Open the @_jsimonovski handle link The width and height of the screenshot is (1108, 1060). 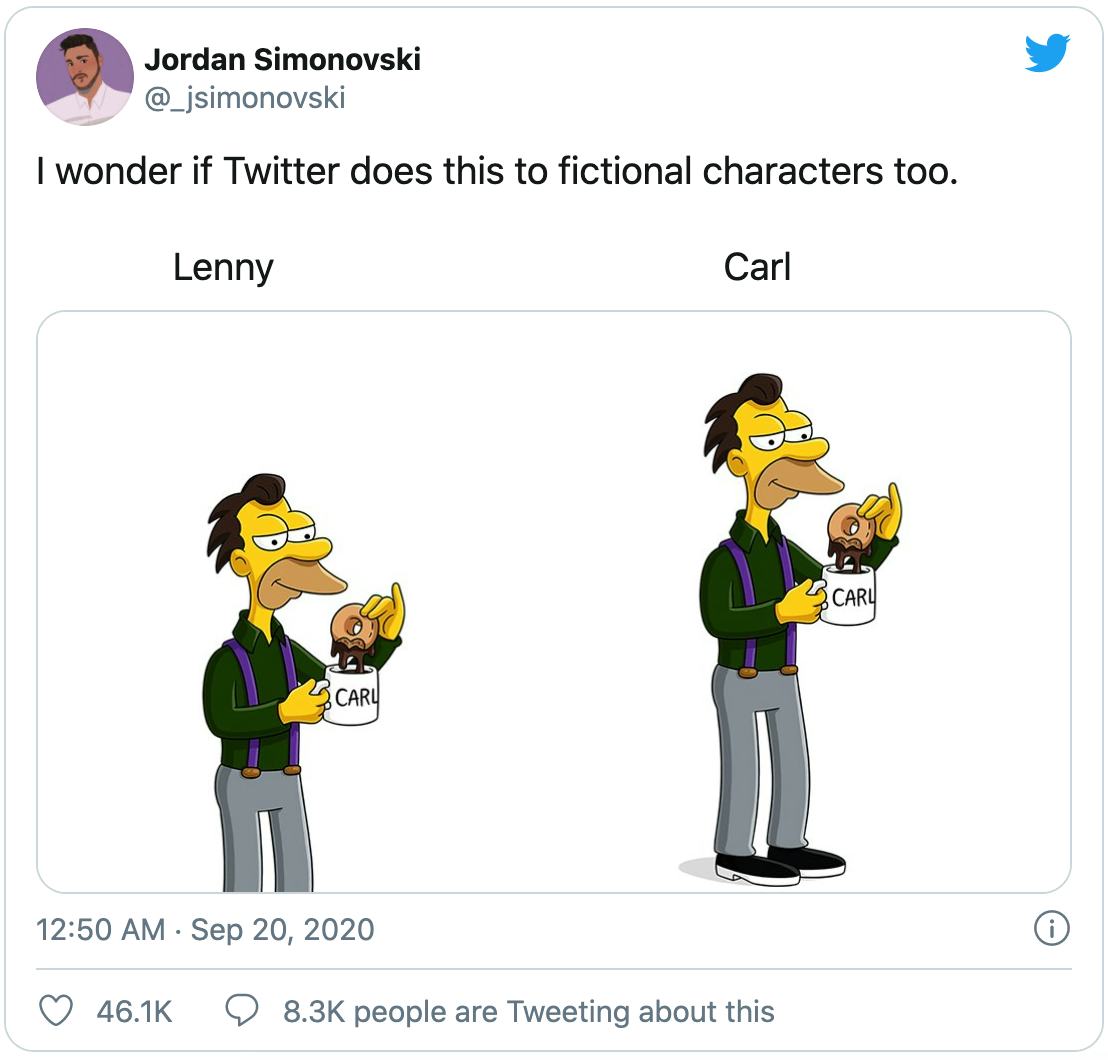click(x=245, y=97)
